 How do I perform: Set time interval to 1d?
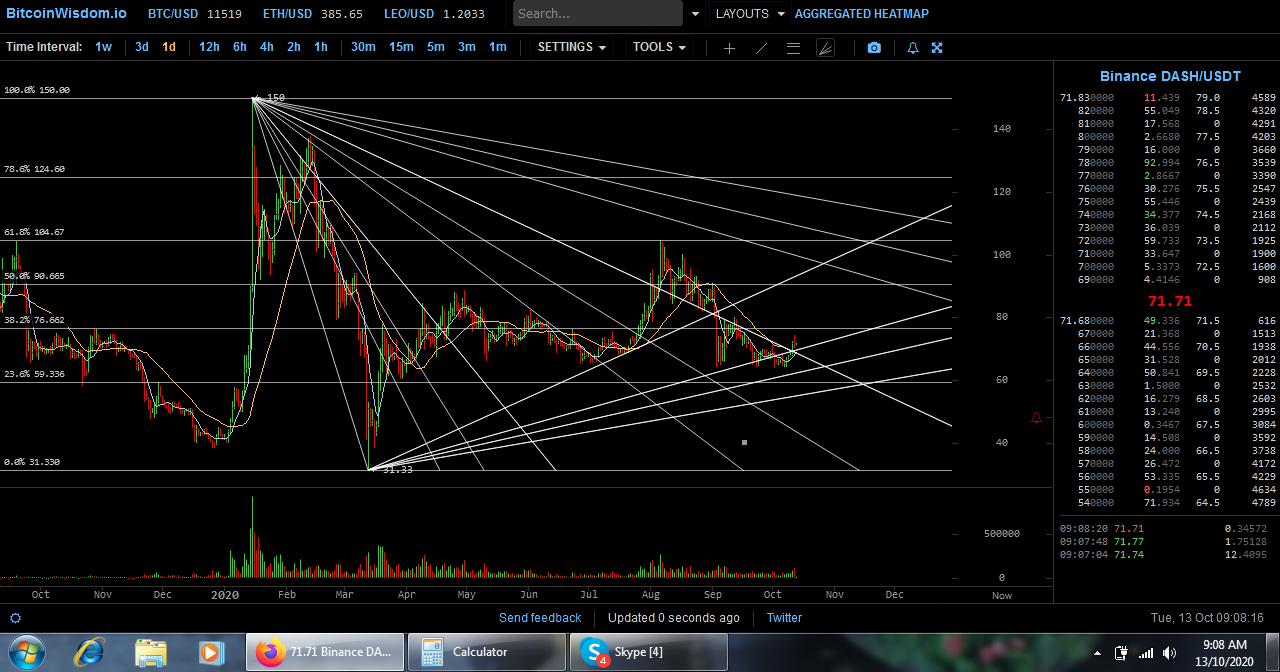[169, 47]
